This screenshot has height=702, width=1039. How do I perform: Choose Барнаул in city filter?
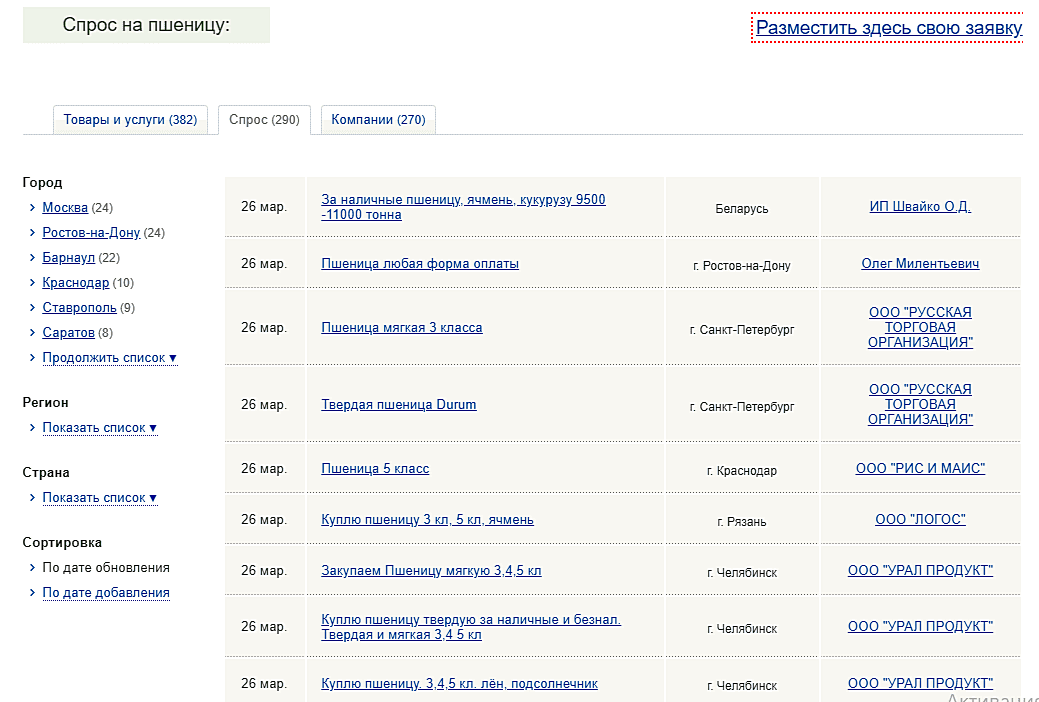pos(68,258)
